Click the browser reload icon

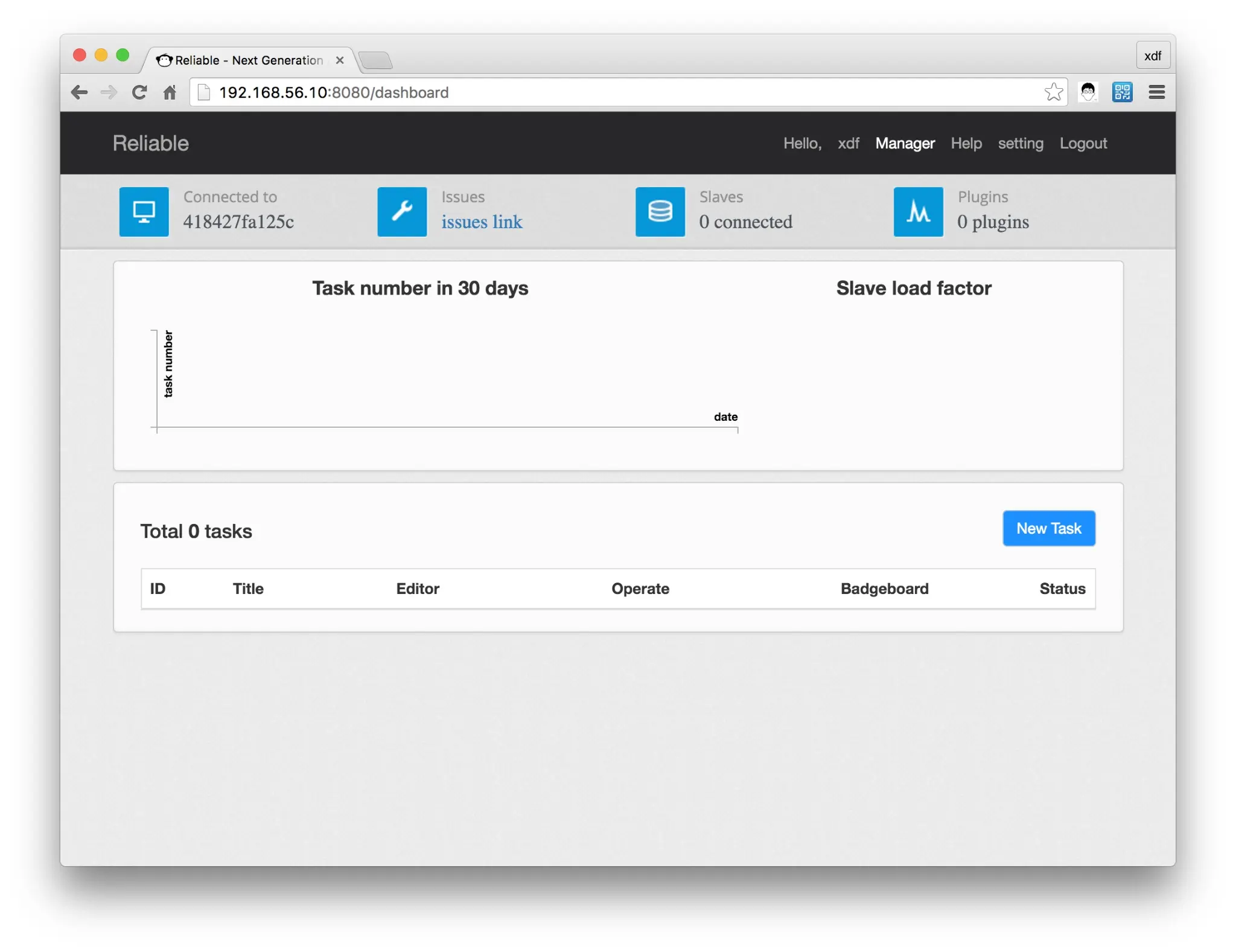point(139,92)
